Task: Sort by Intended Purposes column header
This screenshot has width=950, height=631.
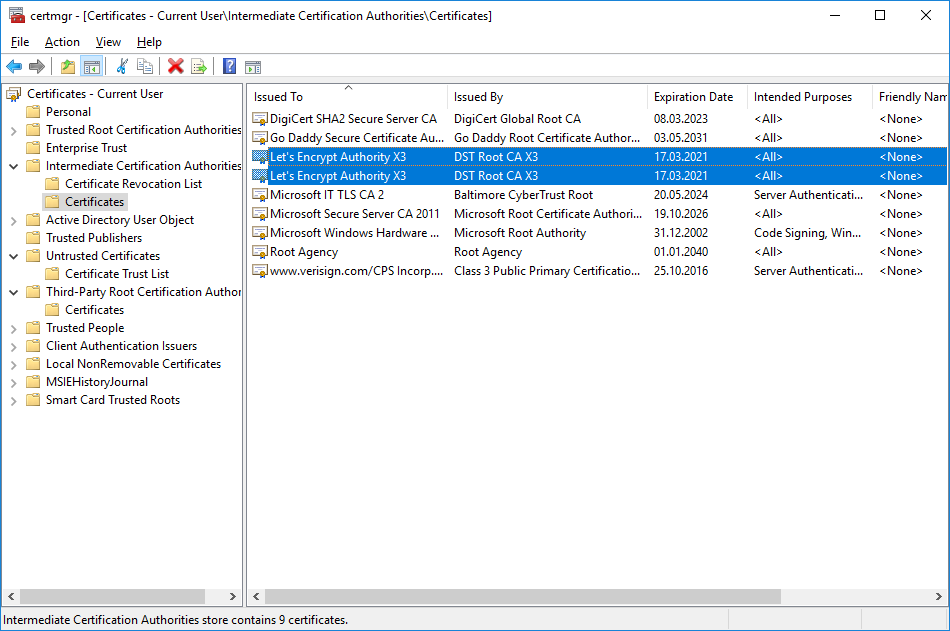Action: [x=810, y=97]
